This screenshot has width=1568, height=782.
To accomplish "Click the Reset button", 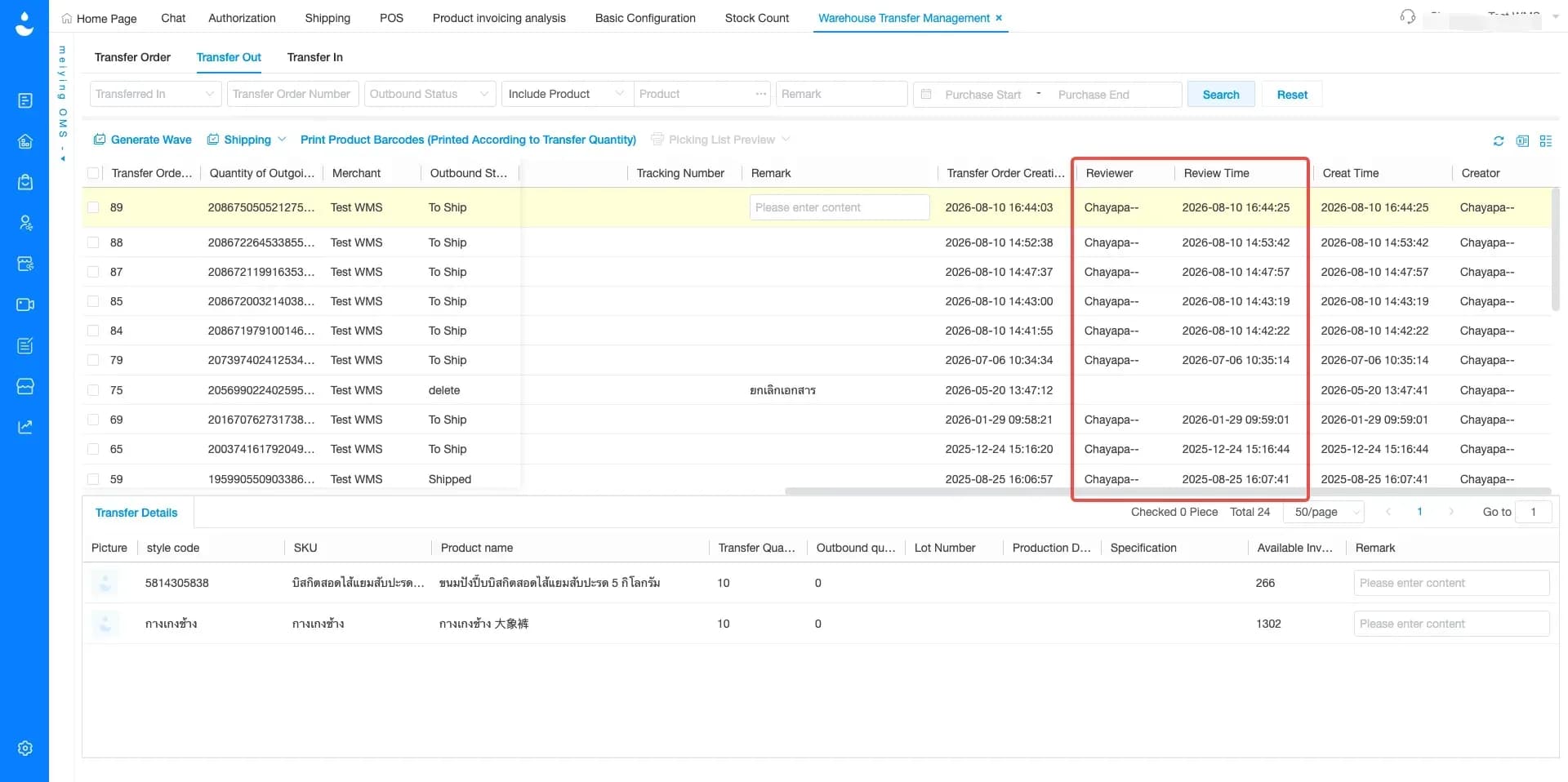I will point(1292,95).
